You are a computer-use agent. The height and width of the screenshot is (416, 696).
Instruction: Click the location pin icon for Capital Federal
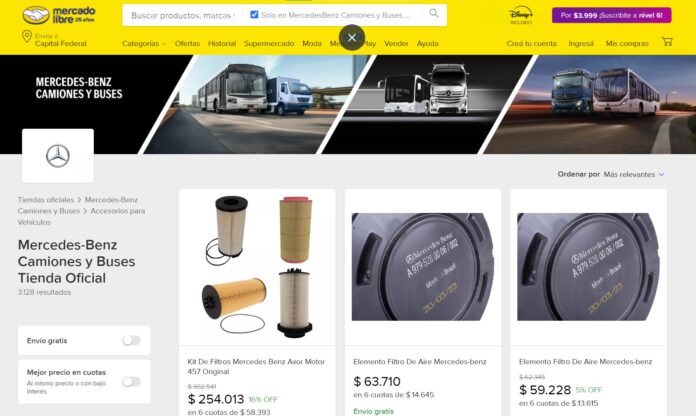(27, 36)
